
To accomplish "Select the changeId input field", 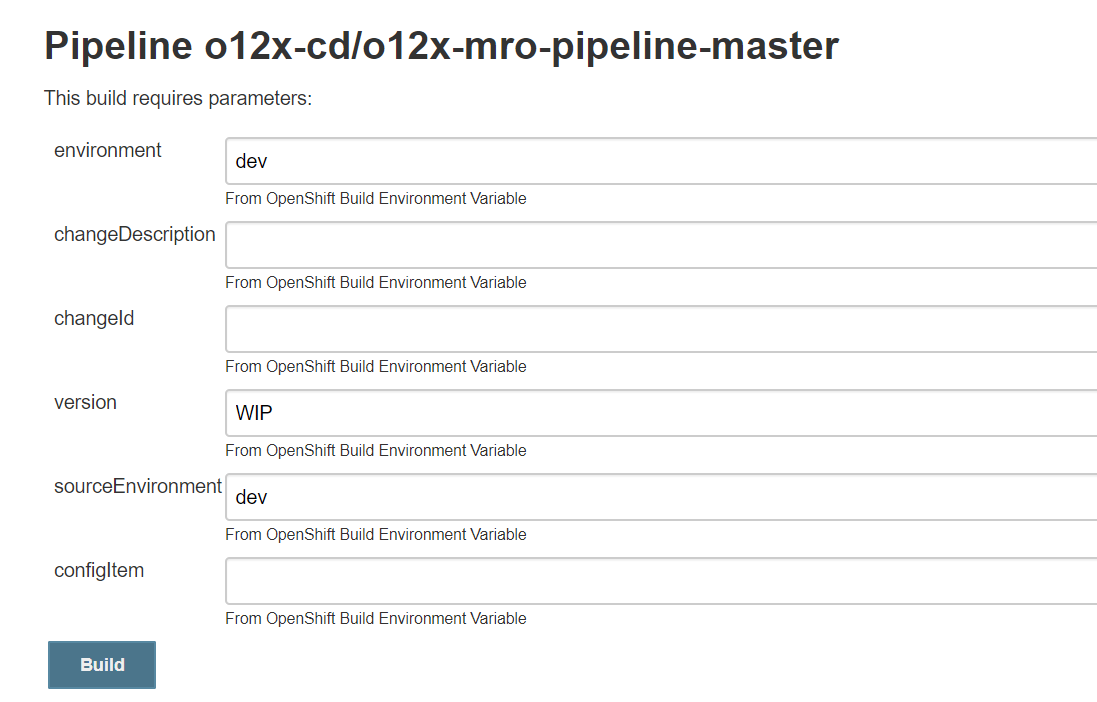I will click(x=600, y=329).
